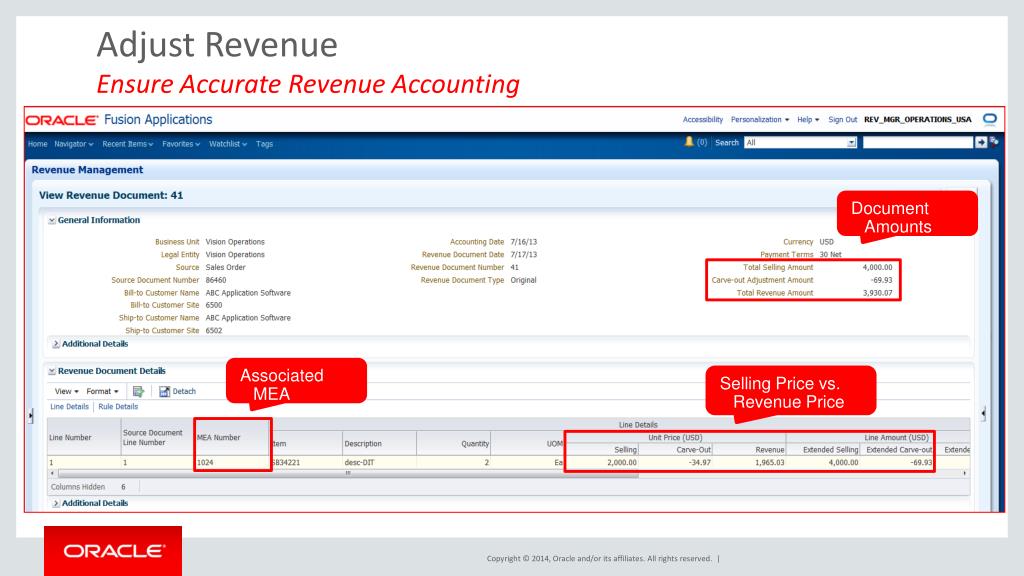Click the Detach button label
This screenshot has width=1024, height=576.
tap(184, 391)
